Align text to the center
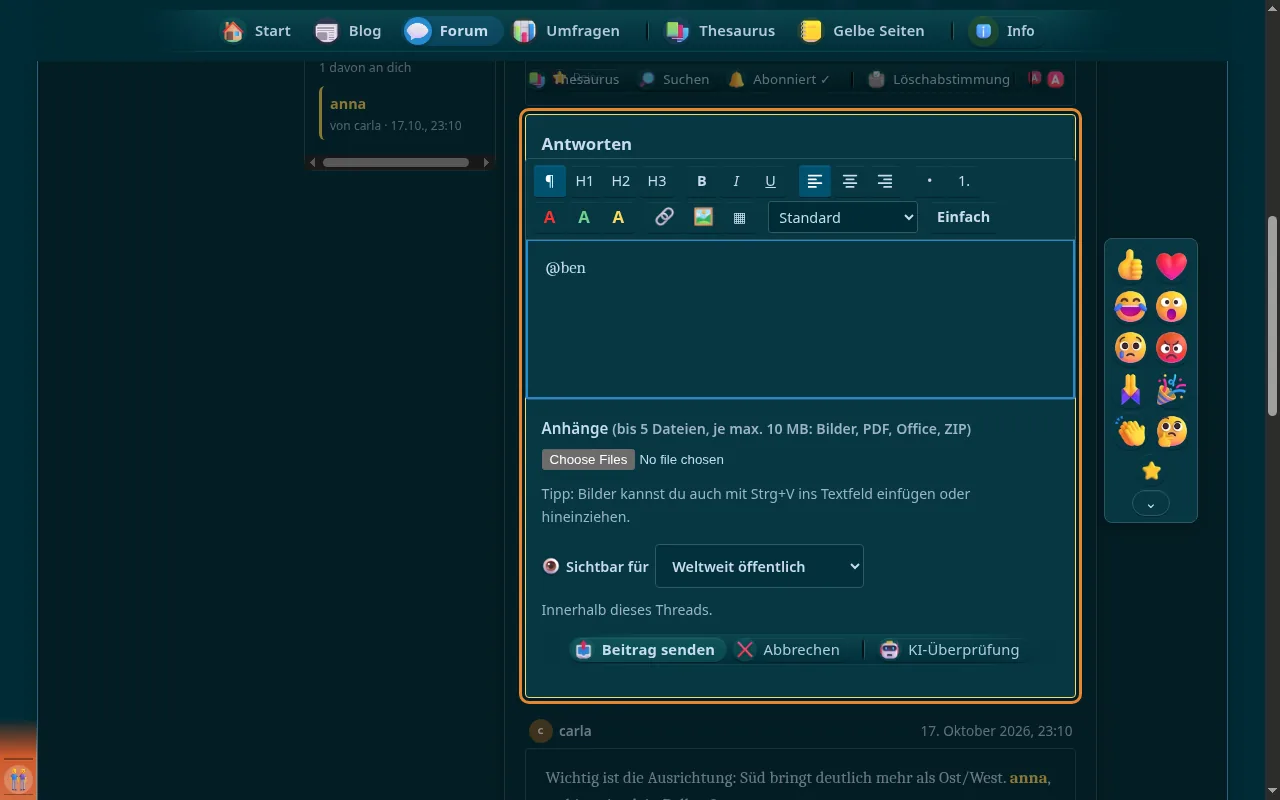 850,181
